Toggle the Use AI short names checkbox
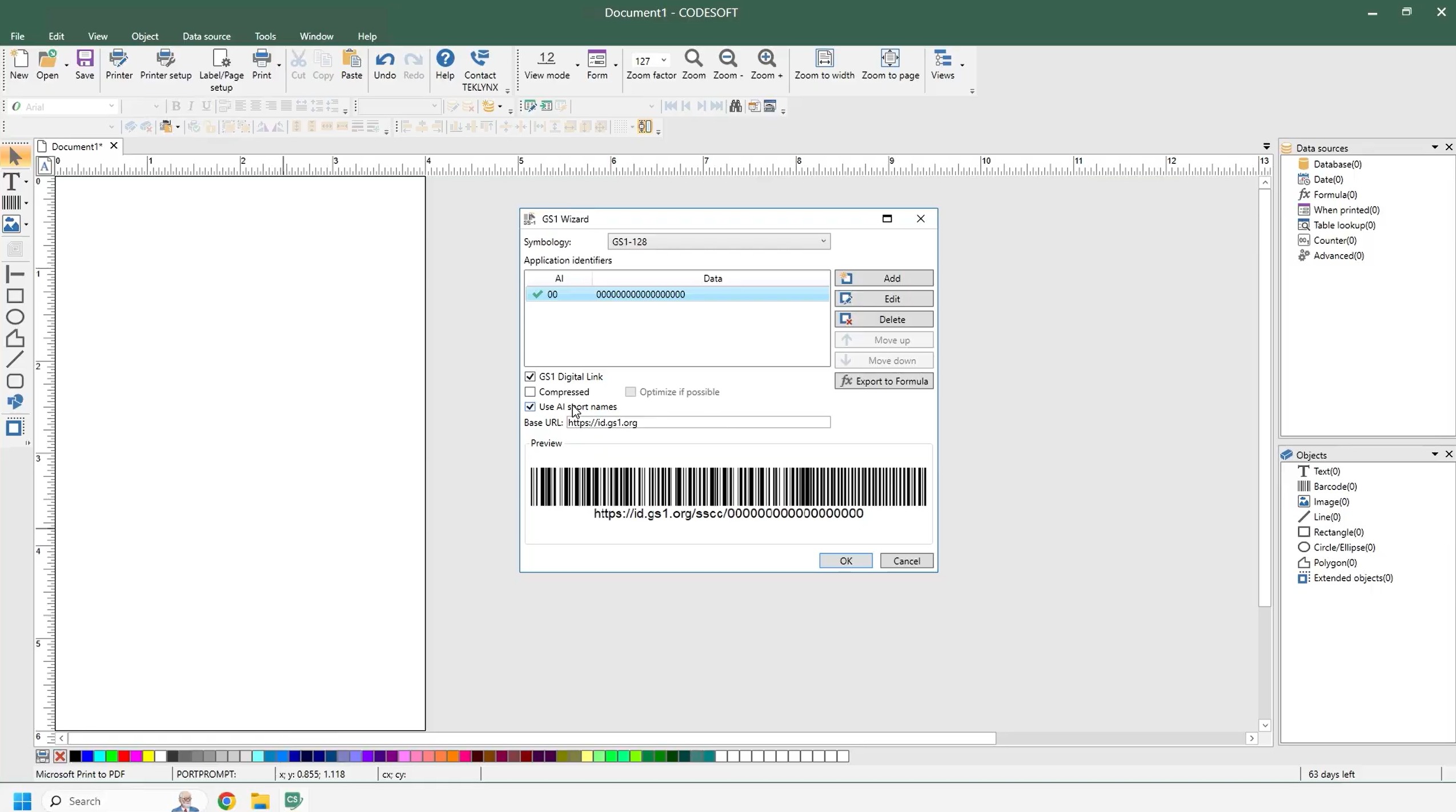The height and width of the screenshot is (812, 1456). pos(530,407)
